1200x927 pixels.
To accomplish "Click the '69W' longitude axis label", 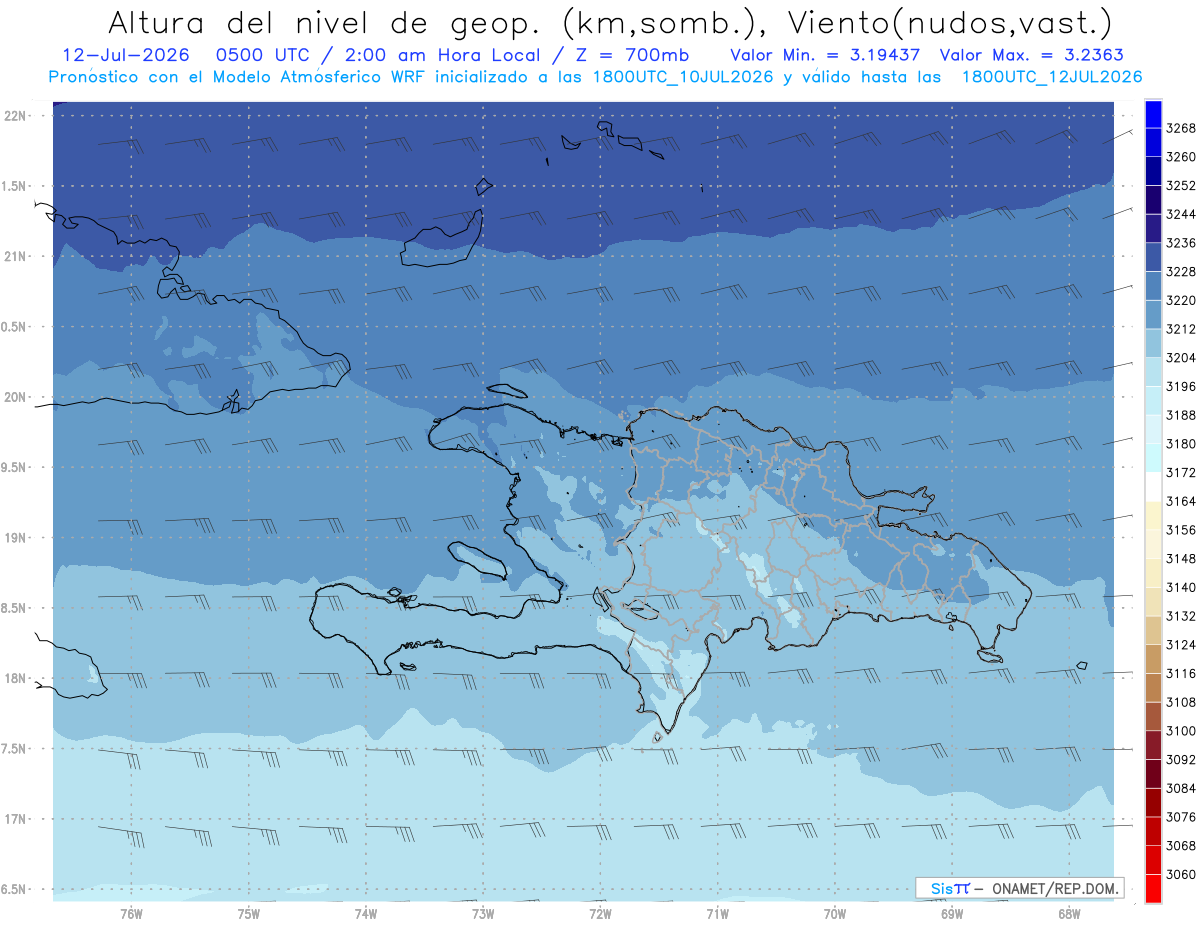I will 951,914.
